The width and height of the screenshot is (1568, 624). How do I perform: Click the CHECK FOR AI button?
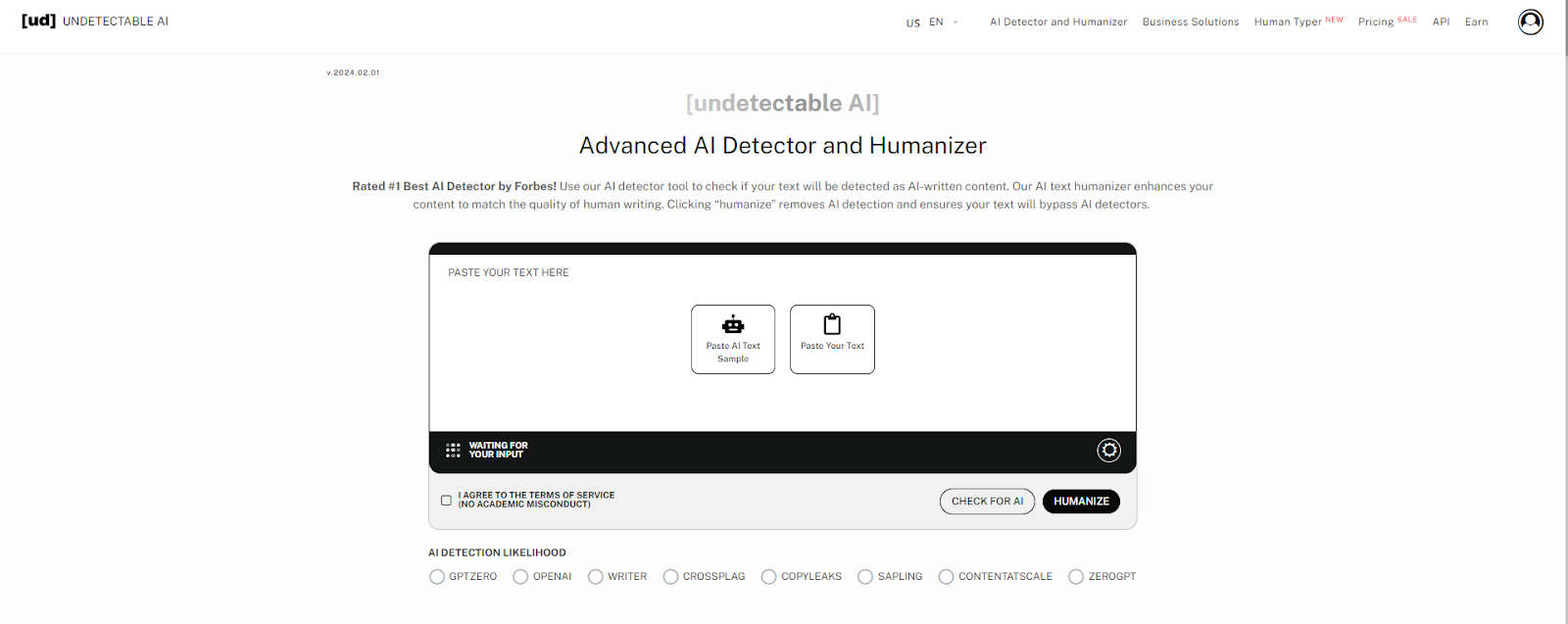click(x=987, y=501)
